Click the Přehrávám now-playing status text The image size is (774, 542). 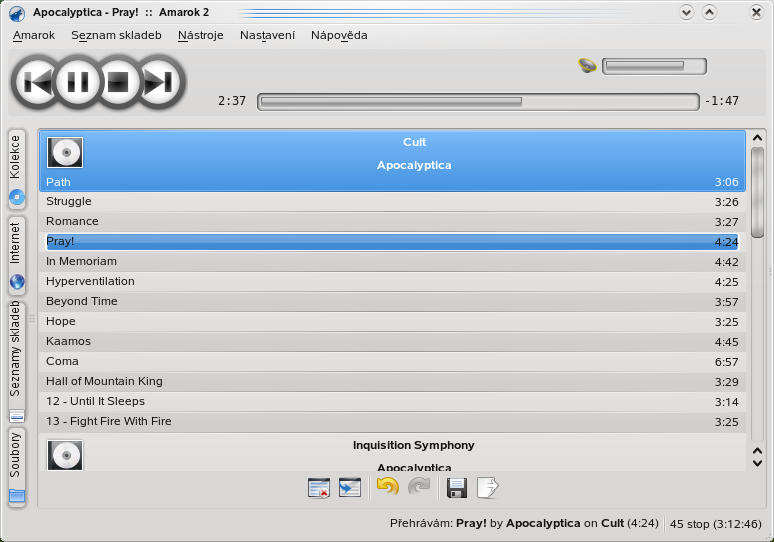[x=524, y=523]
